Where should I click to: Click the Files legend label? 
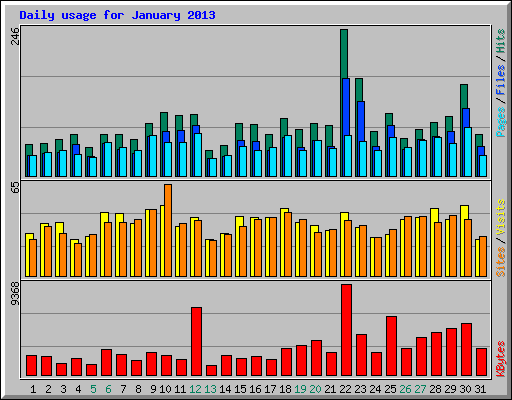coord(500,80)
